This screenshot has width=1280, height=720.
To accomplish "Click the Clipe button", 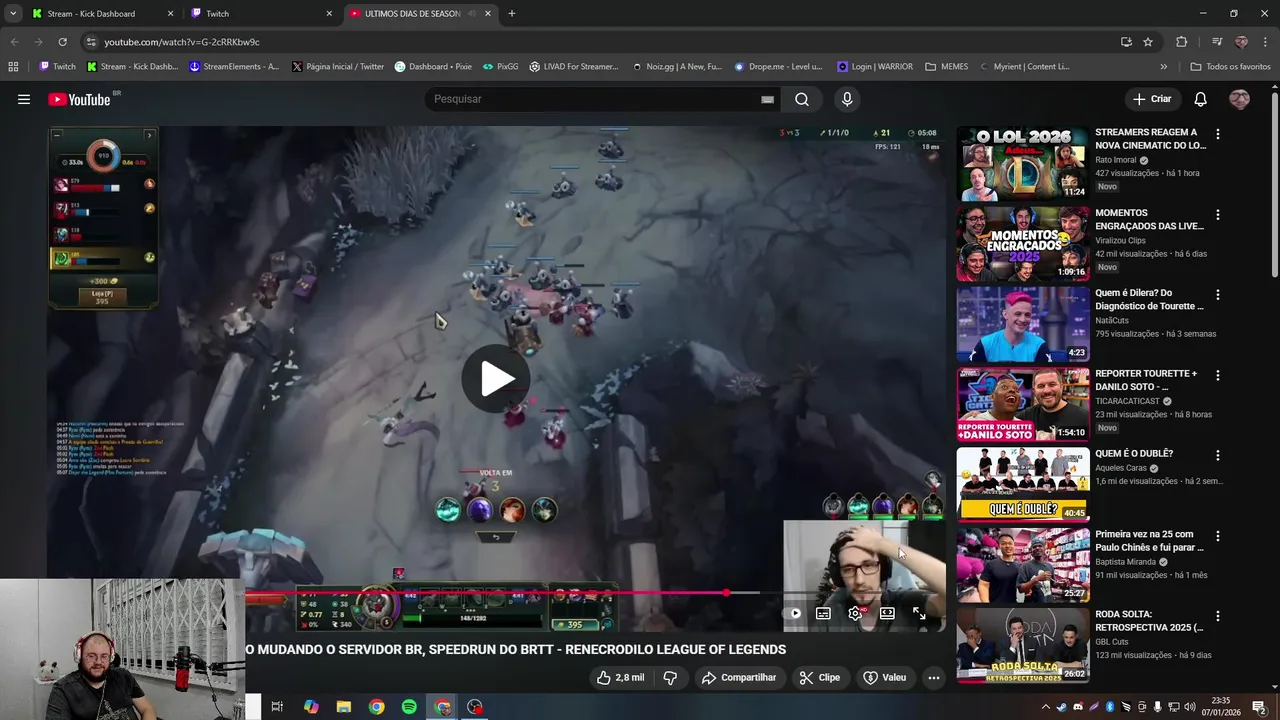I will 819,677.
